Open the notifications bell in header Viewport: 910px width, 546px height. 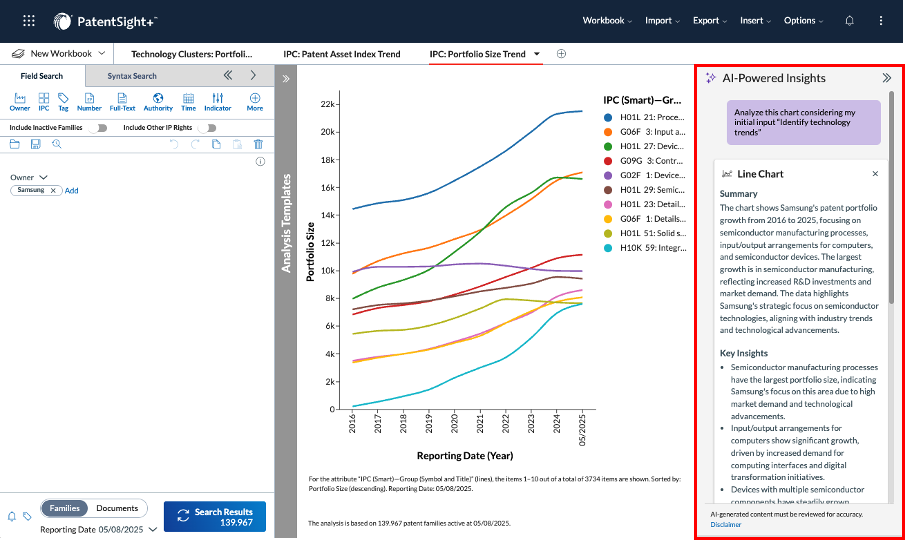point(849,21)
